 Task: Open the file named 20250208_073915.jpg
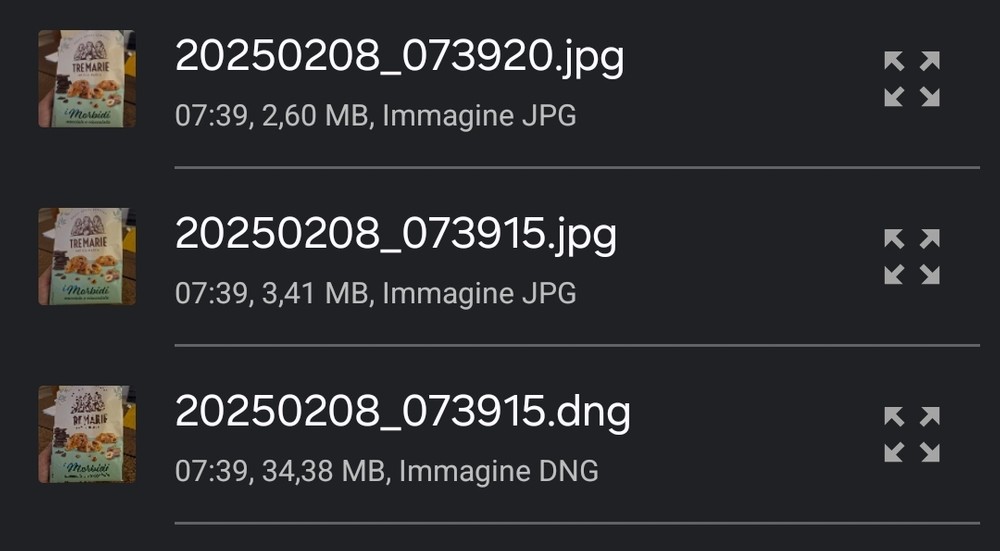coord(396,236)
